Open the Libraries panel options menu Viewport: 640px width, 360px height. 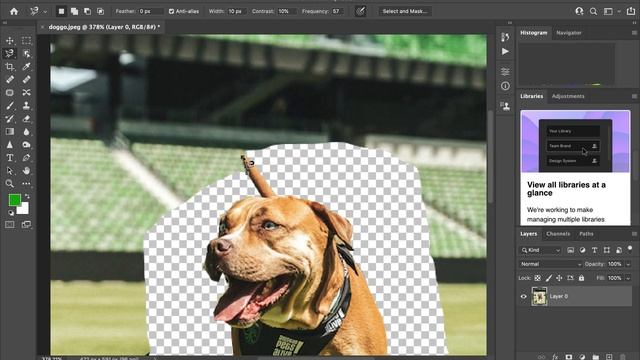point(634,96)
